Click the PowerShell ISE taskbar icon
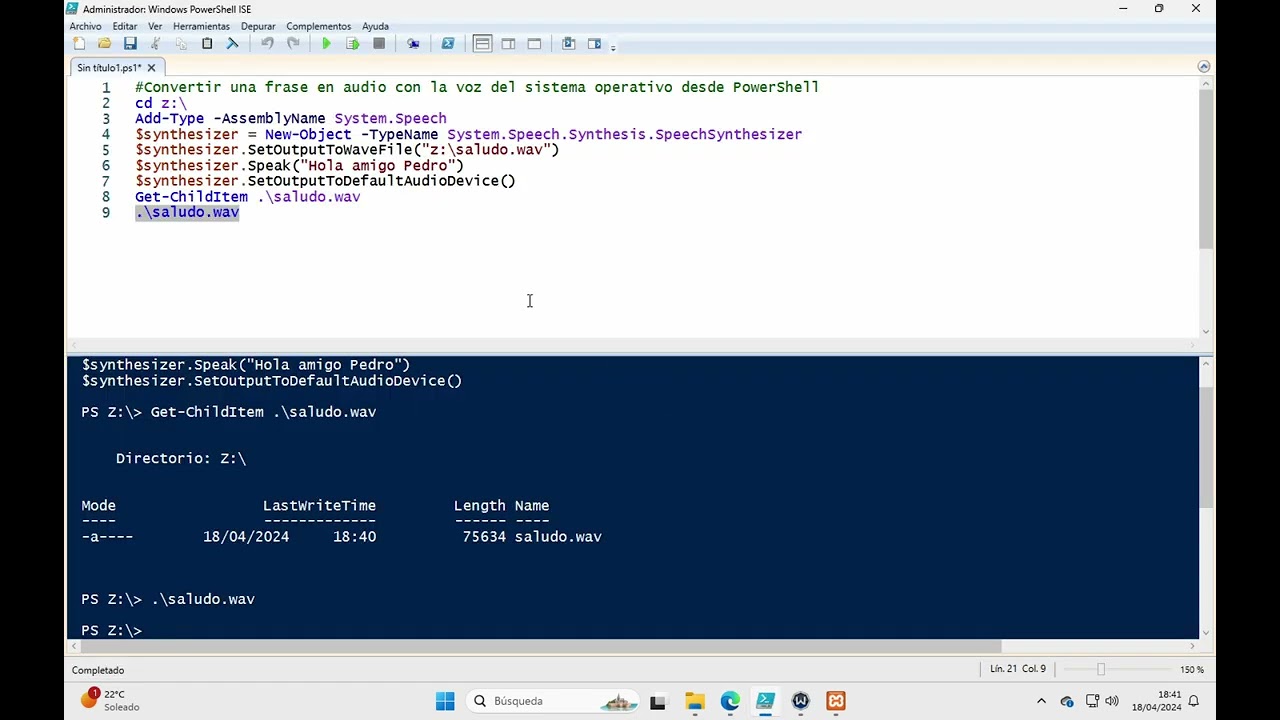 pos(765,701)
